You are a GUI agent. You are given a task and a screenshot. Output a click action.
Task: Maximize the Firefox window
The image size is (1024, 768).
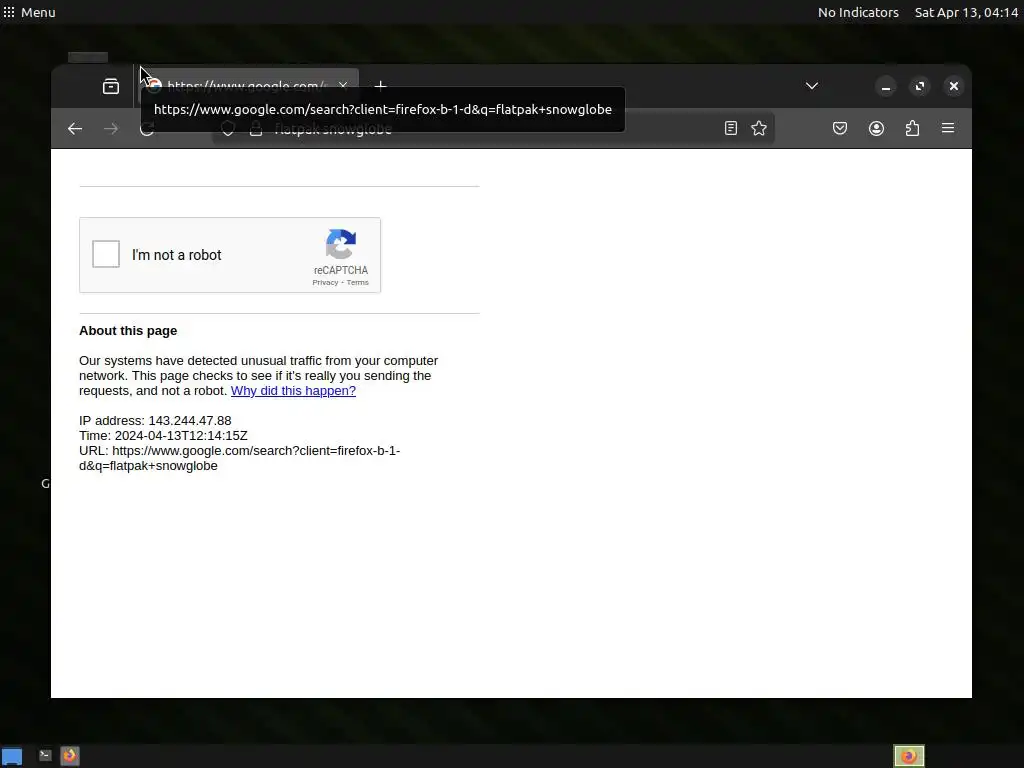coord(920,86)
